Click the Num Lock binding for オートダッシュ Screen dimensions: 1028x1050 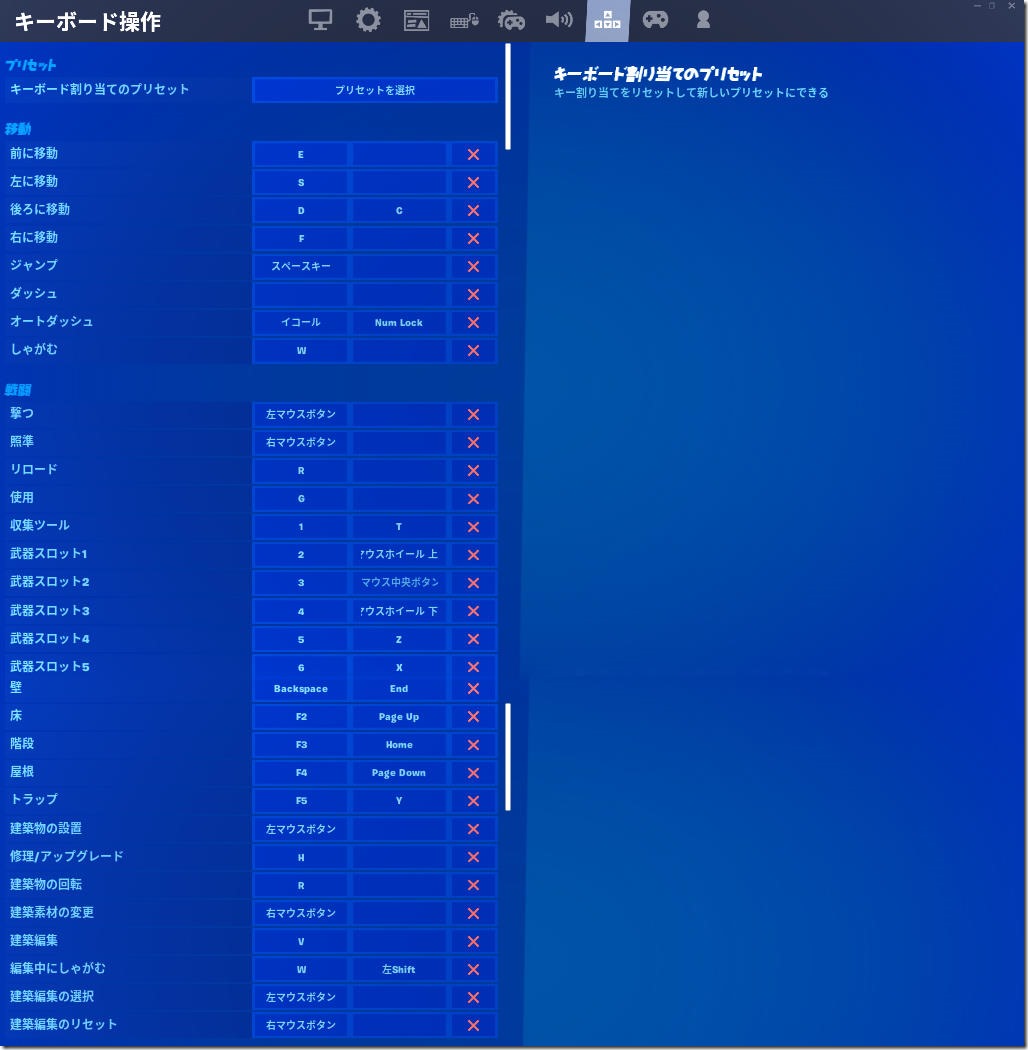(x=398, y=323)
